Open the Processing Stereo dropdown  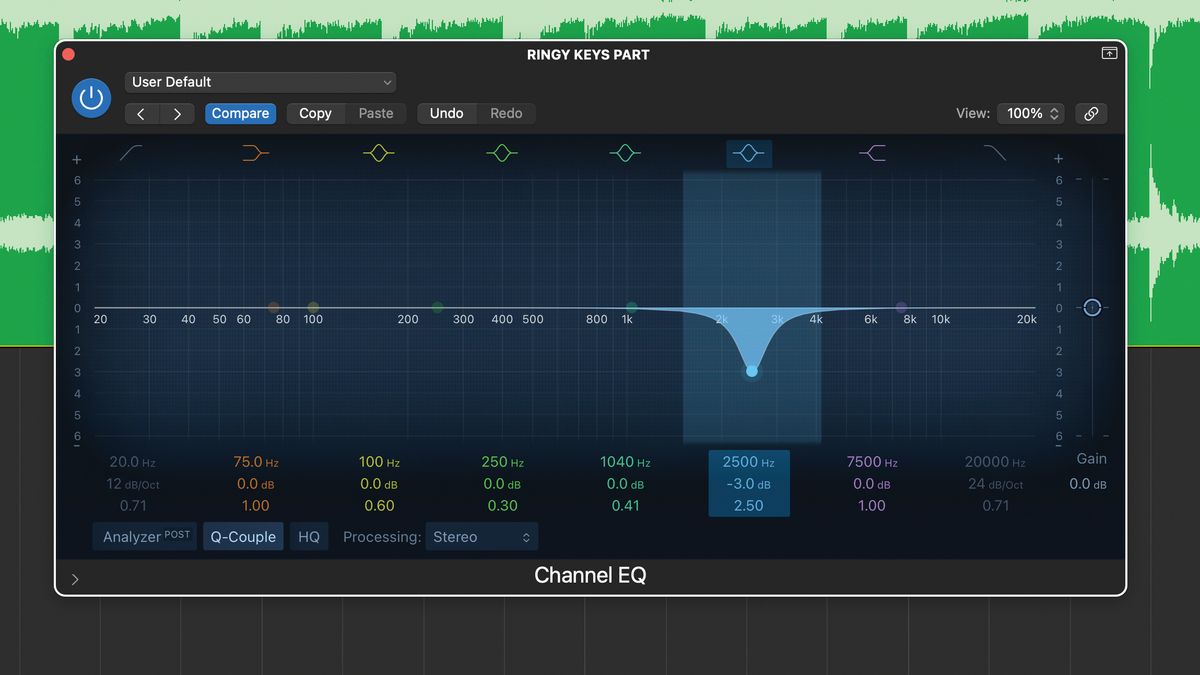point(481,536)
